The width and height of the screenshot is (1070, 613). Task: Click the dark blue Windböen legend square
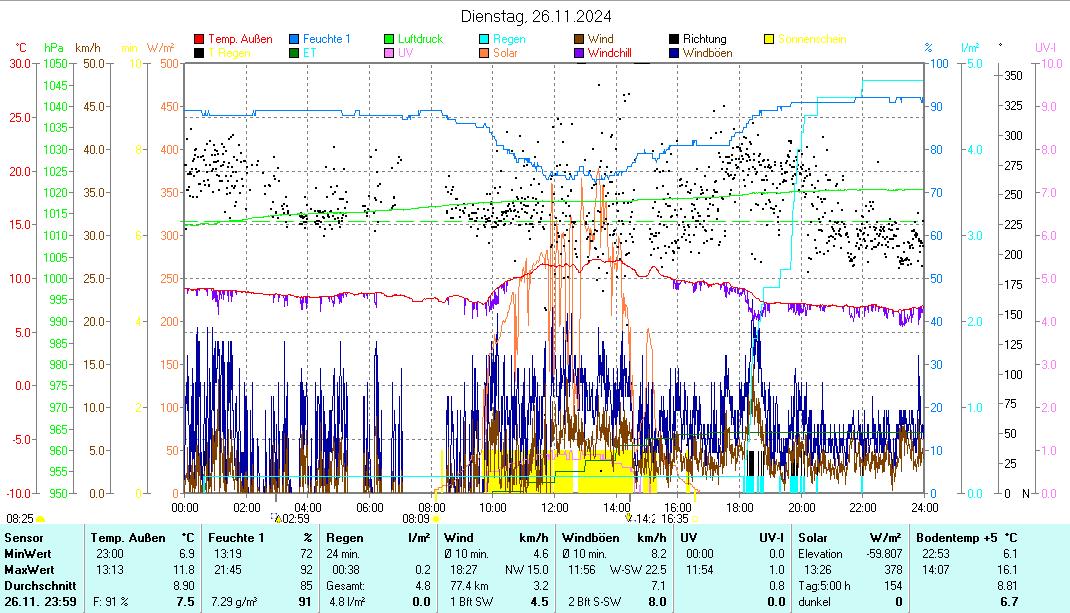[674, 53]
